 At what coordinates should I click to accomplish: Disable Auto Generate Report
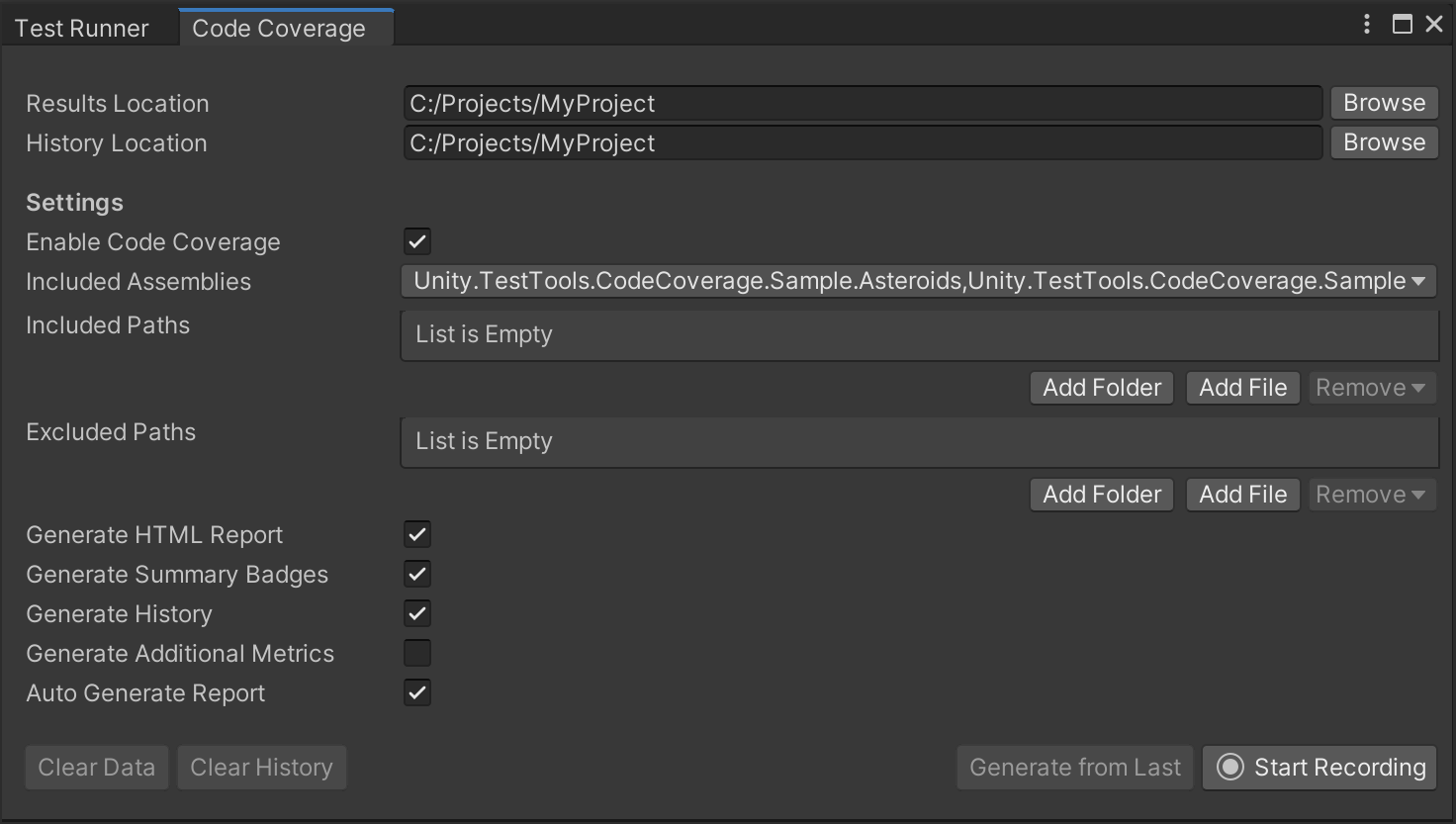coord(416,692)
